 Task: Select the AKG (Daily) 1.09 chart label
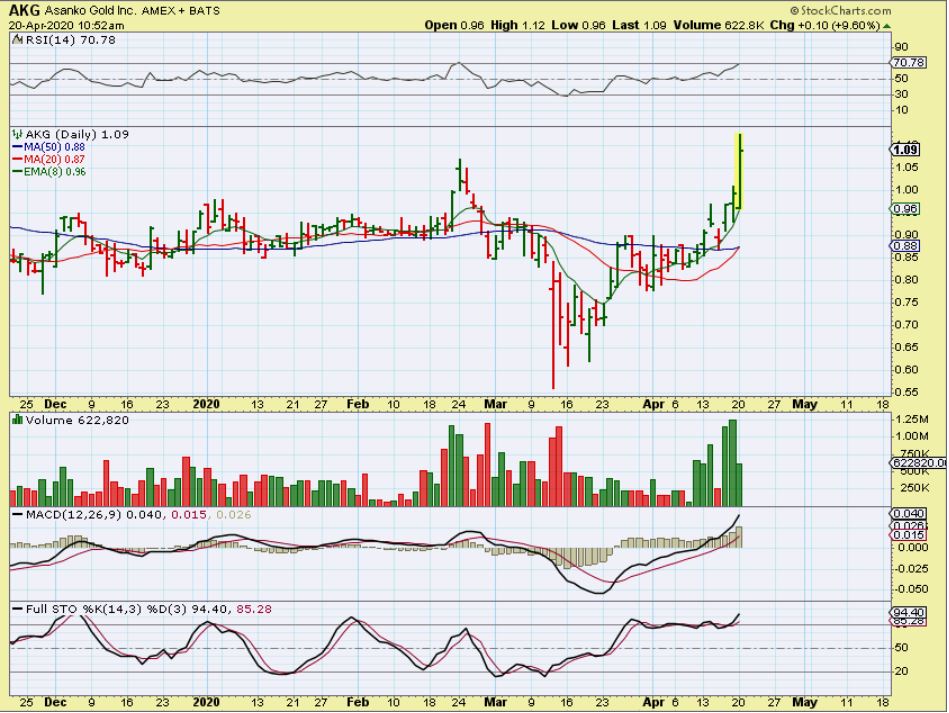(x=77, y=134)
